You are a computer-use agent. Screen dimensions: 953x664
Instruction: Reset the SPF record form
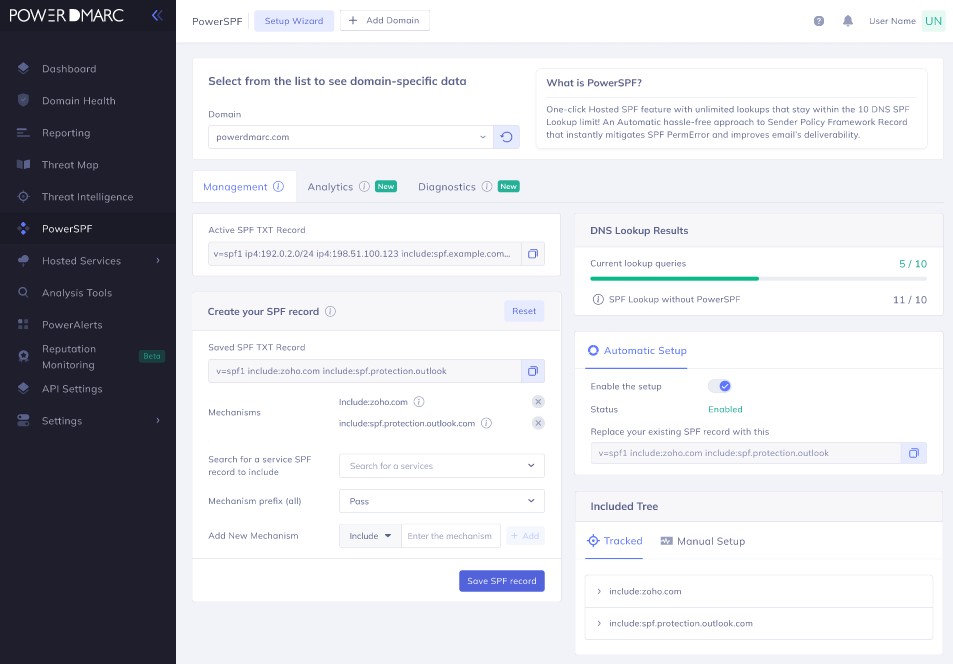[524, 311]
